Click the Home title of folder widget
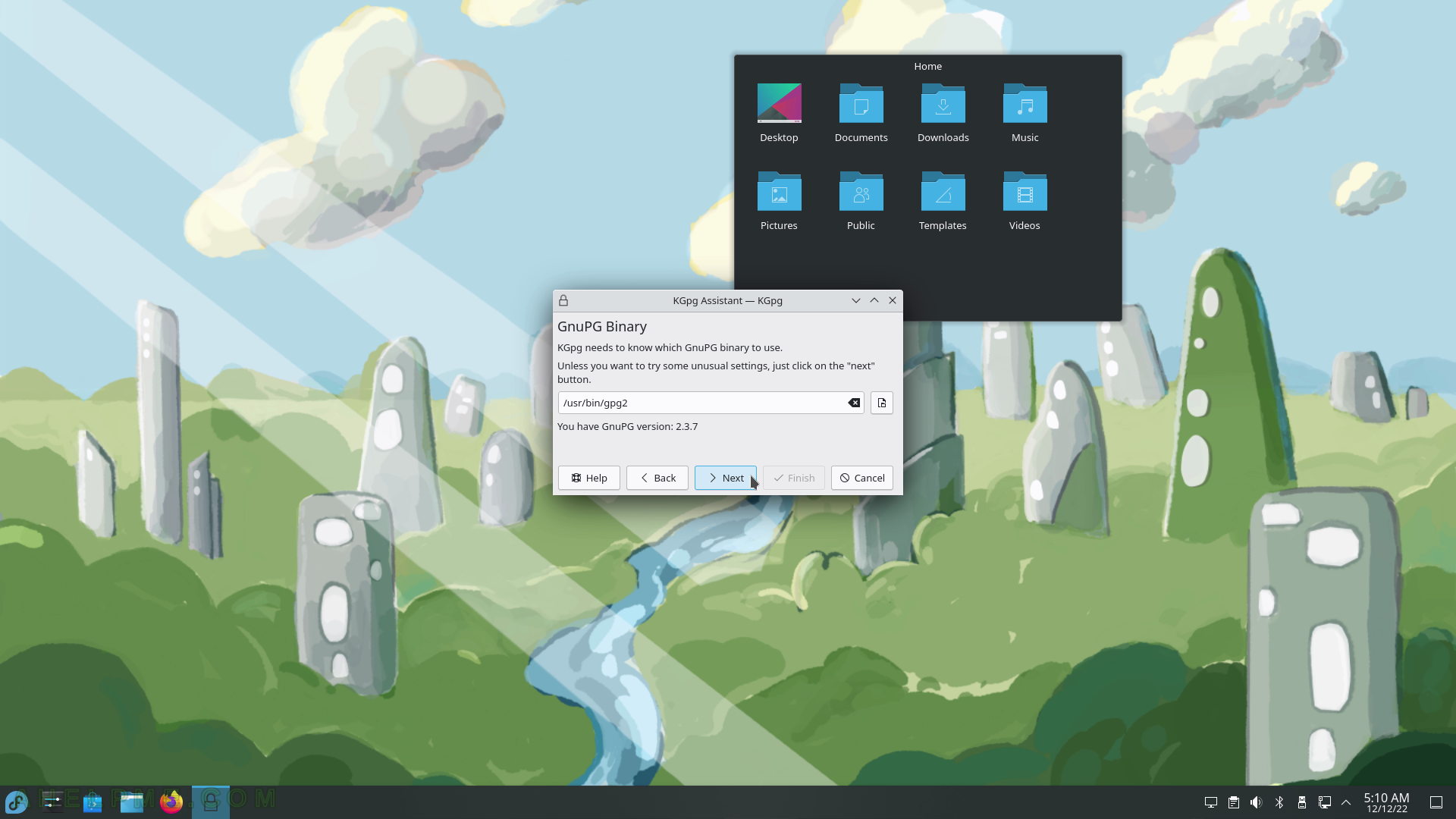The width and height of the screenshot is (1456, 819). [x=927, y=67]
